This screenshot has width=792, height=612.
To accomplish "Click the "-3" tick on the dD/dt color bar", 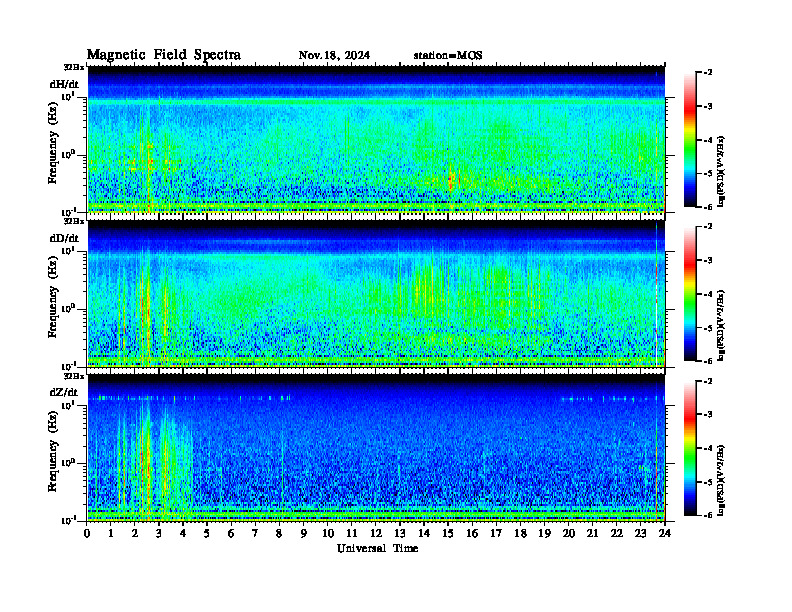I will [709, 261].
